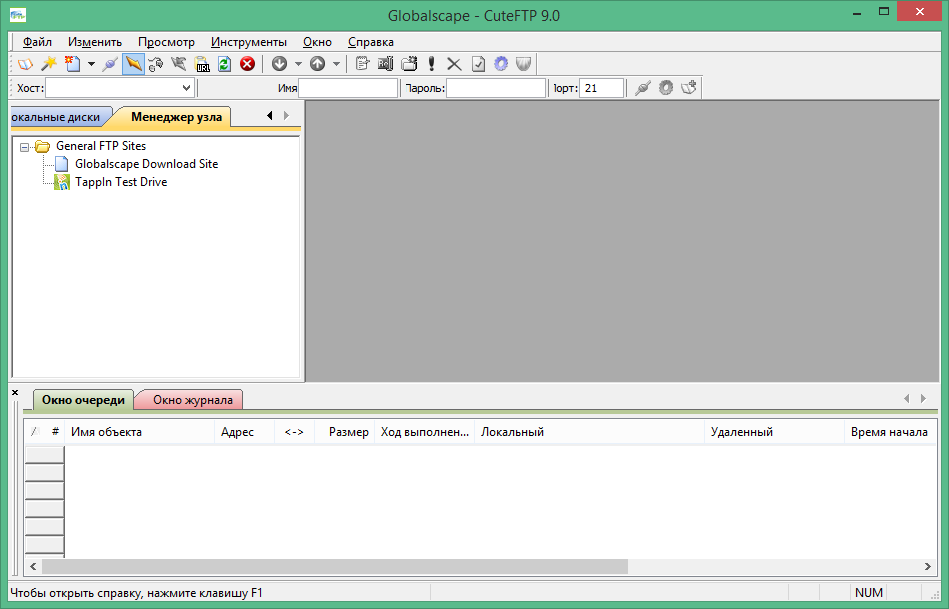Open the Download options dropdown arrow
The width and height of the screenshot is (949, 609).
point(298,64)
